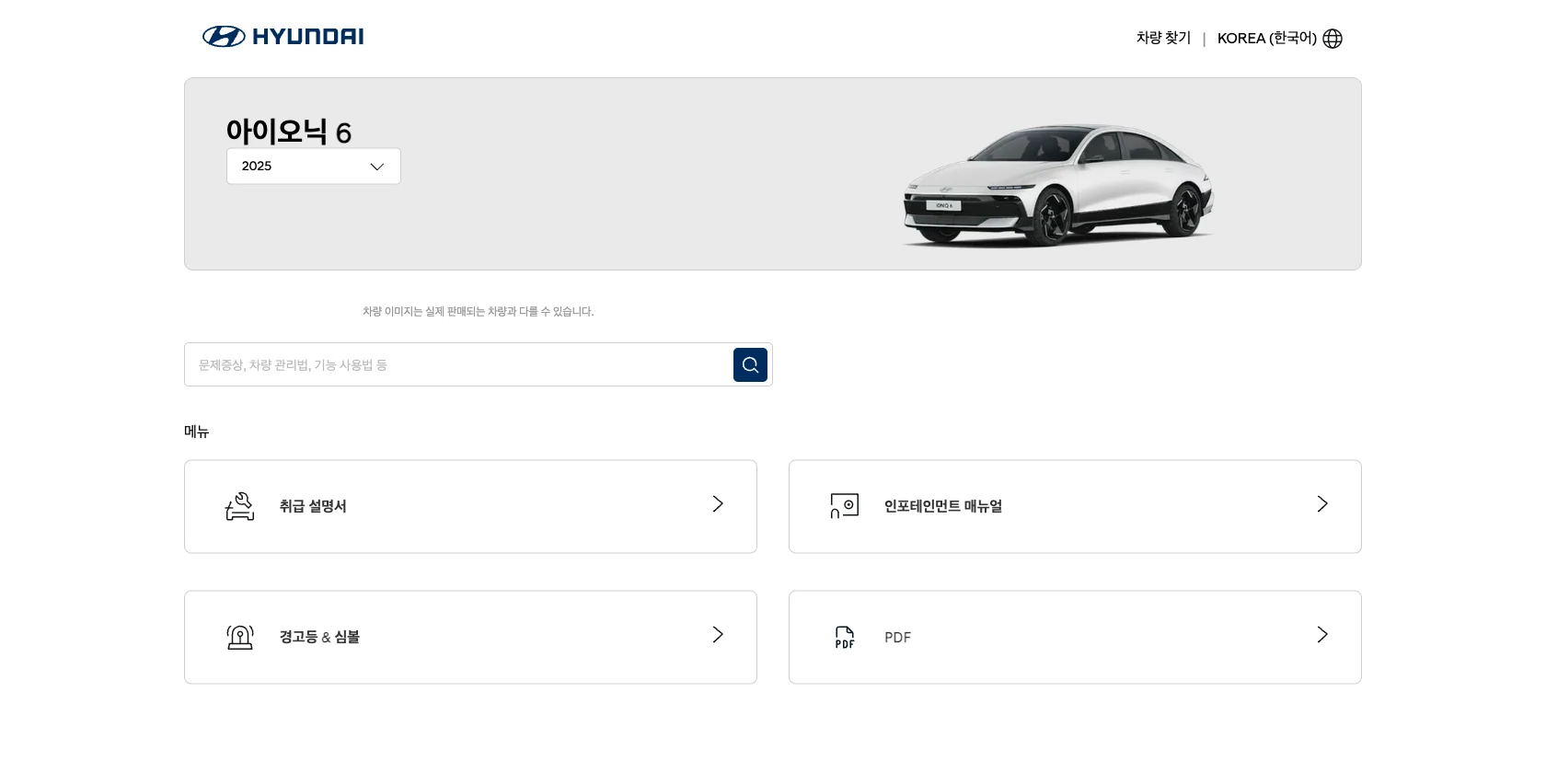Select the KOREA (한국어) language option
The height and width of the screenshot is (784, 1546).
(1267, 39)
